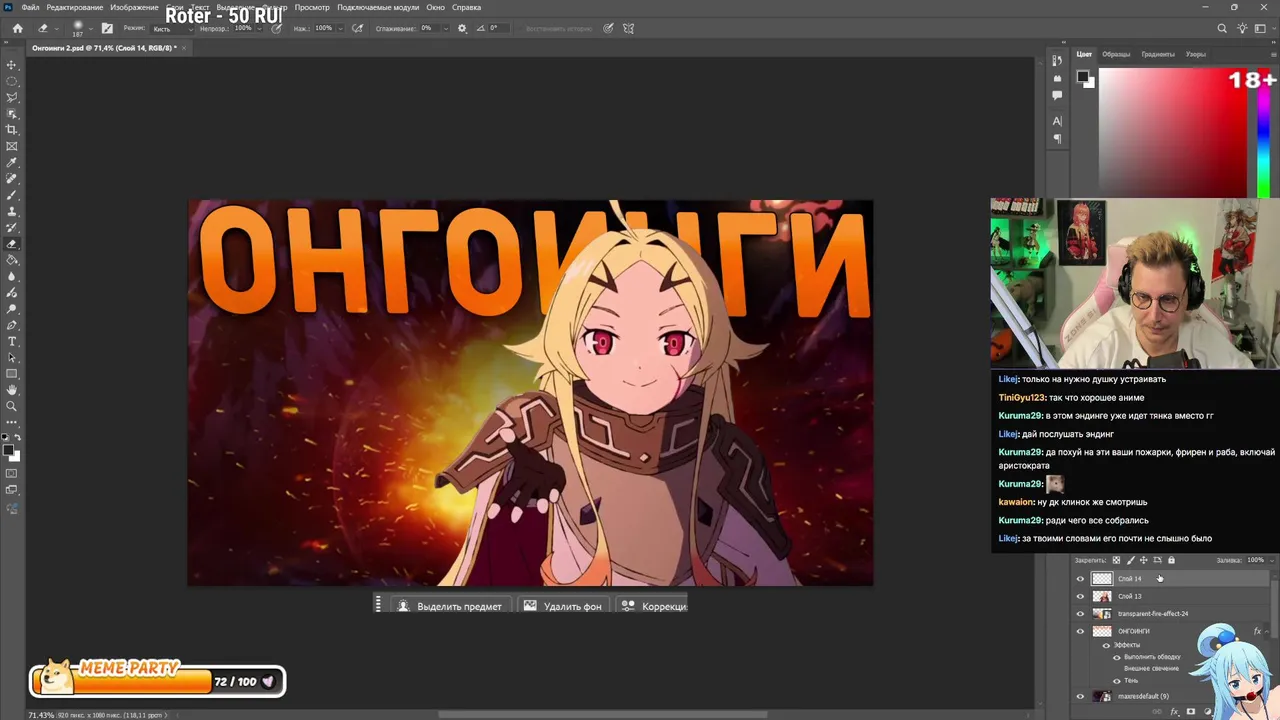Close the Онгоинги 2.psd tab

[184, 48]
